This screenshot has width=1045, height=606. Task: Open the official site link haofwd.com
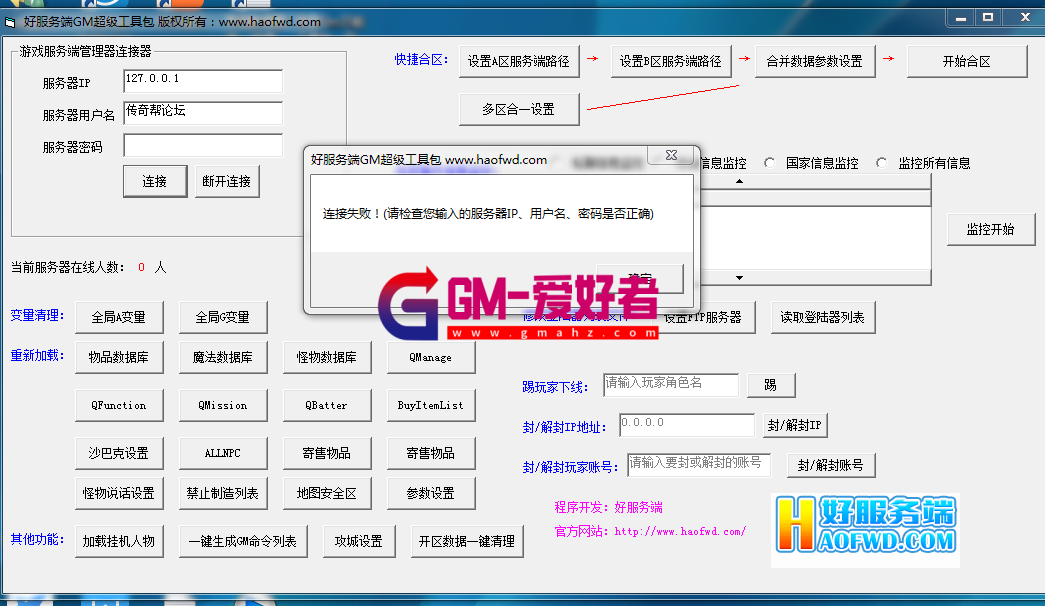click(x=680, y=531)
